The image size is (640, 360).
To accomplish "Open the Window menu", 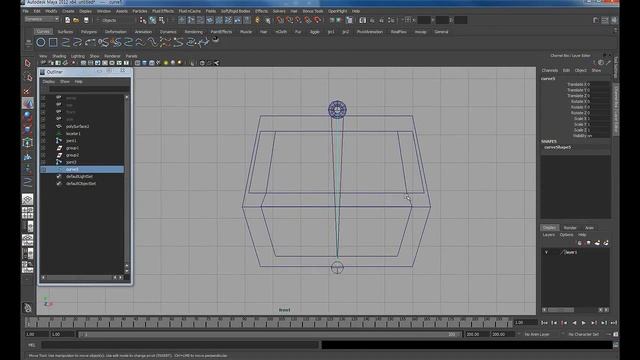I will [104, 11].
